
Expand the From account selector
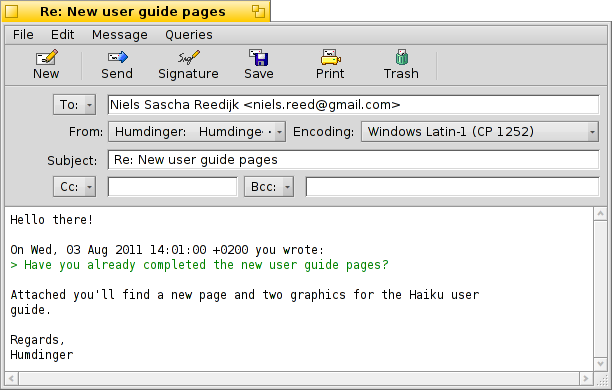pyautogui.click(x=197, y=132)
